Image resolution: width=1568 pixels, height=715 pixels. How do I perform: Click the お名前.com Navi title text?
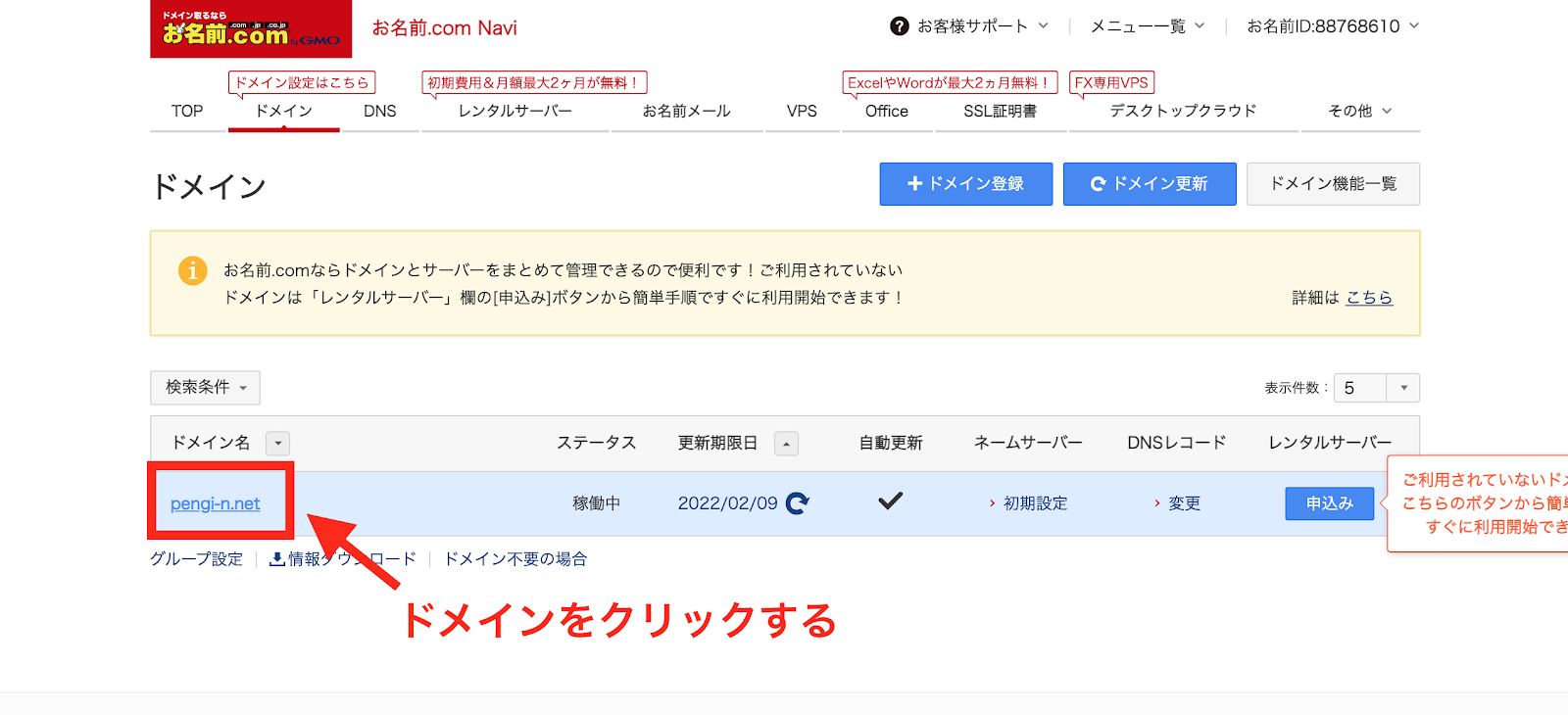(445, 28)
